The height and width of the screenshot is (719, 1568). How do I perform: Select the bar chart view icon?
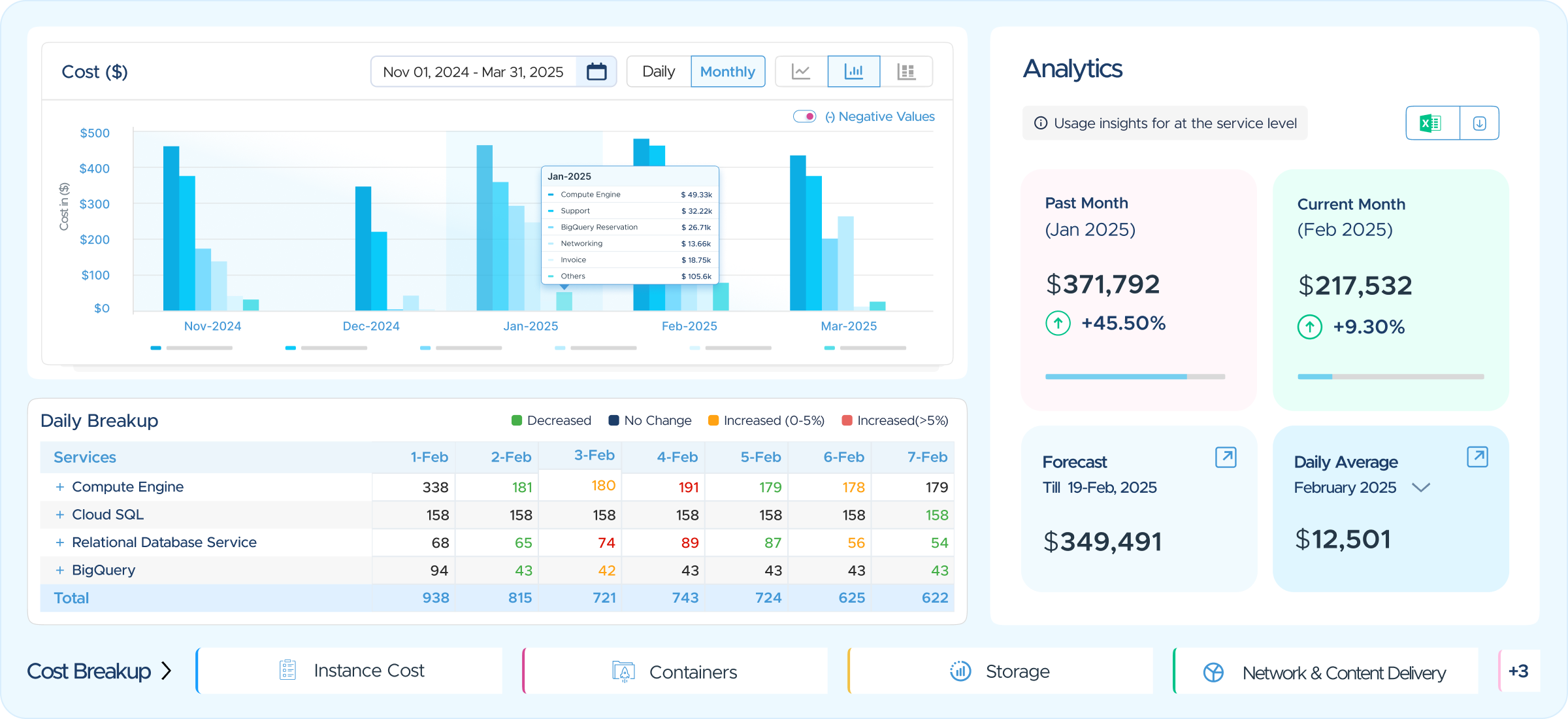coord(853,71)
